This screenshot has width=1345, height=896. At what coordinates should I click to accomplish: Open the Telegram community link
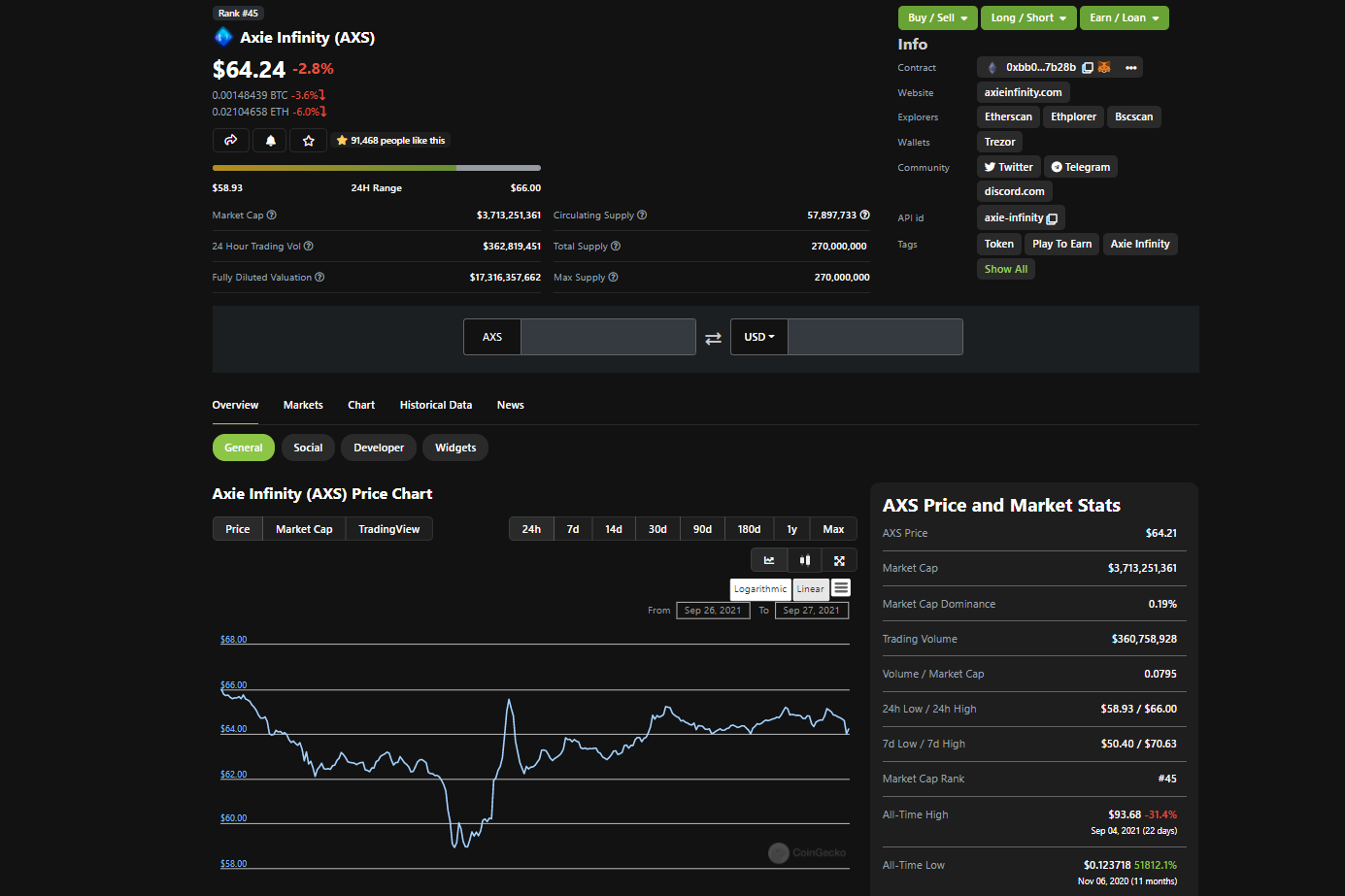click(1081, 167)
